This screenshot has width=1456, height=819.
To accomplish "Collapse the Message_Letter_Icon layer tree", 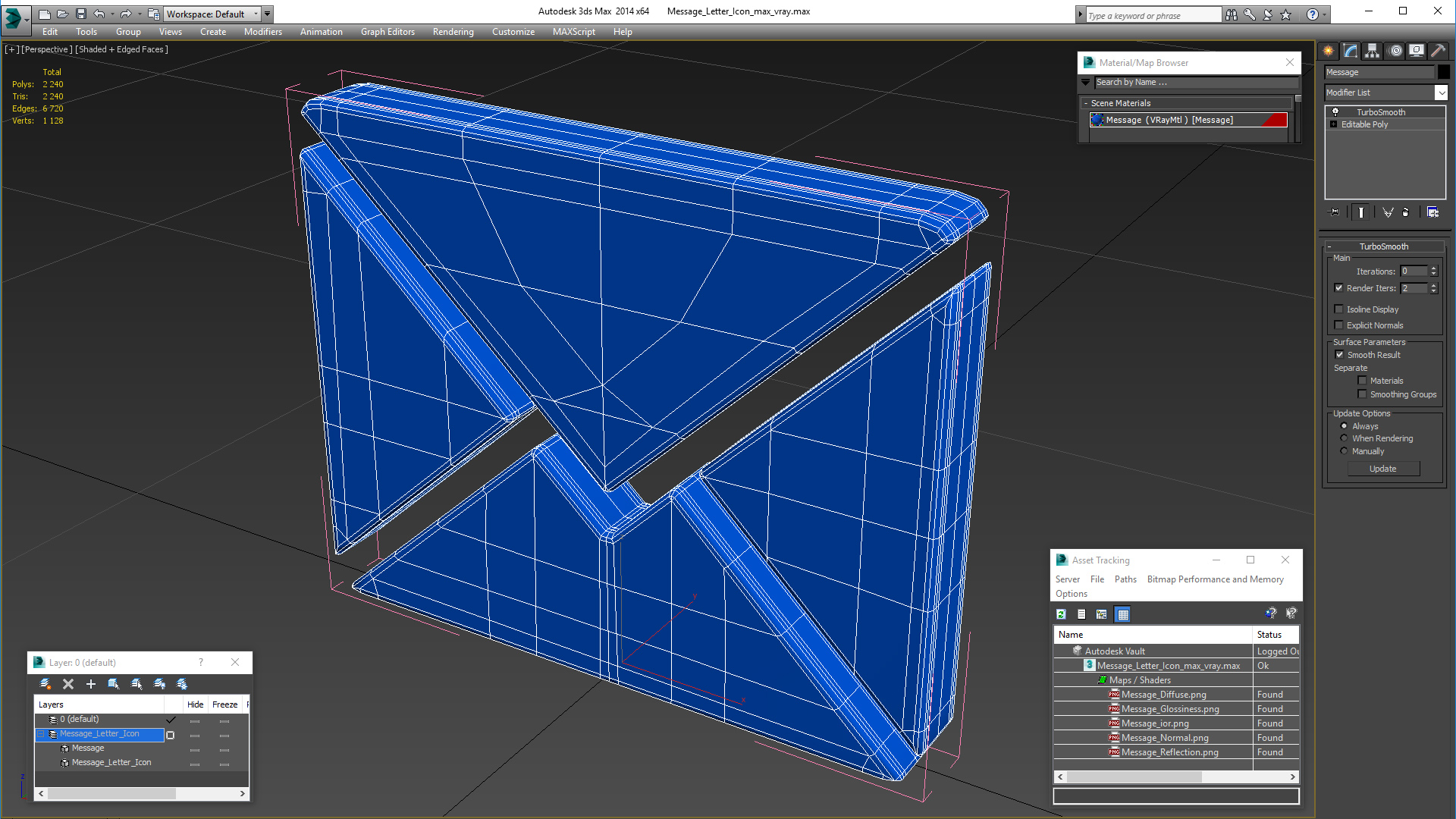I will [42, 734].
